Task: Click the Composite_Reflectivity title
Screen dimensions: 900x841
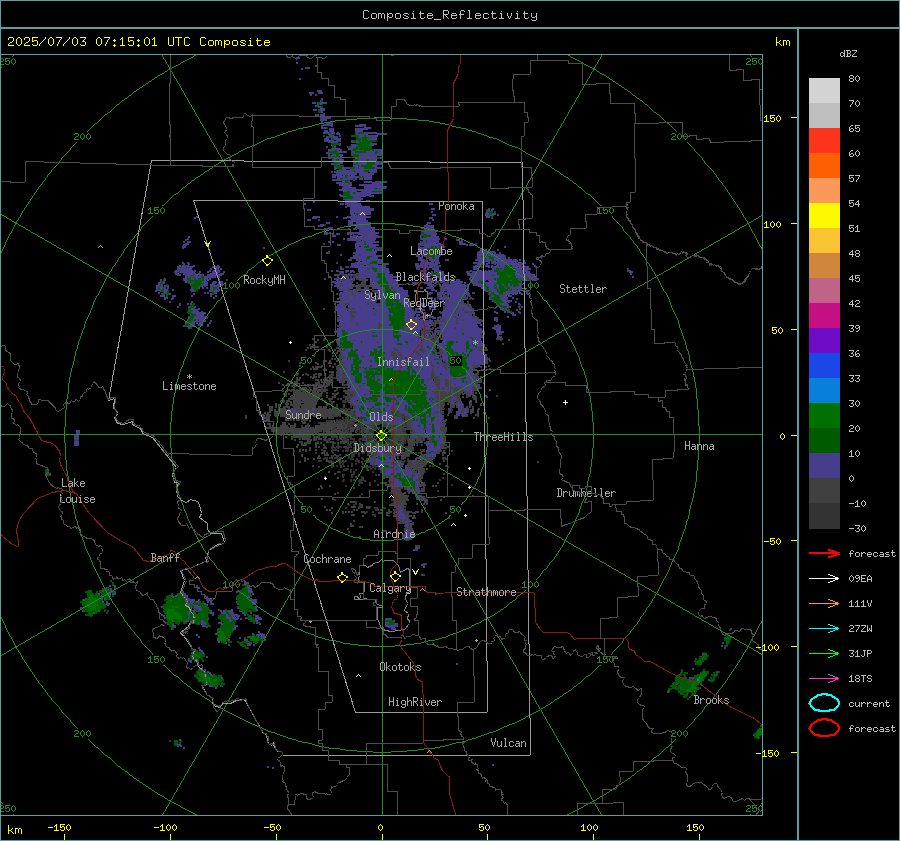Action: click(x=449, y=15)
